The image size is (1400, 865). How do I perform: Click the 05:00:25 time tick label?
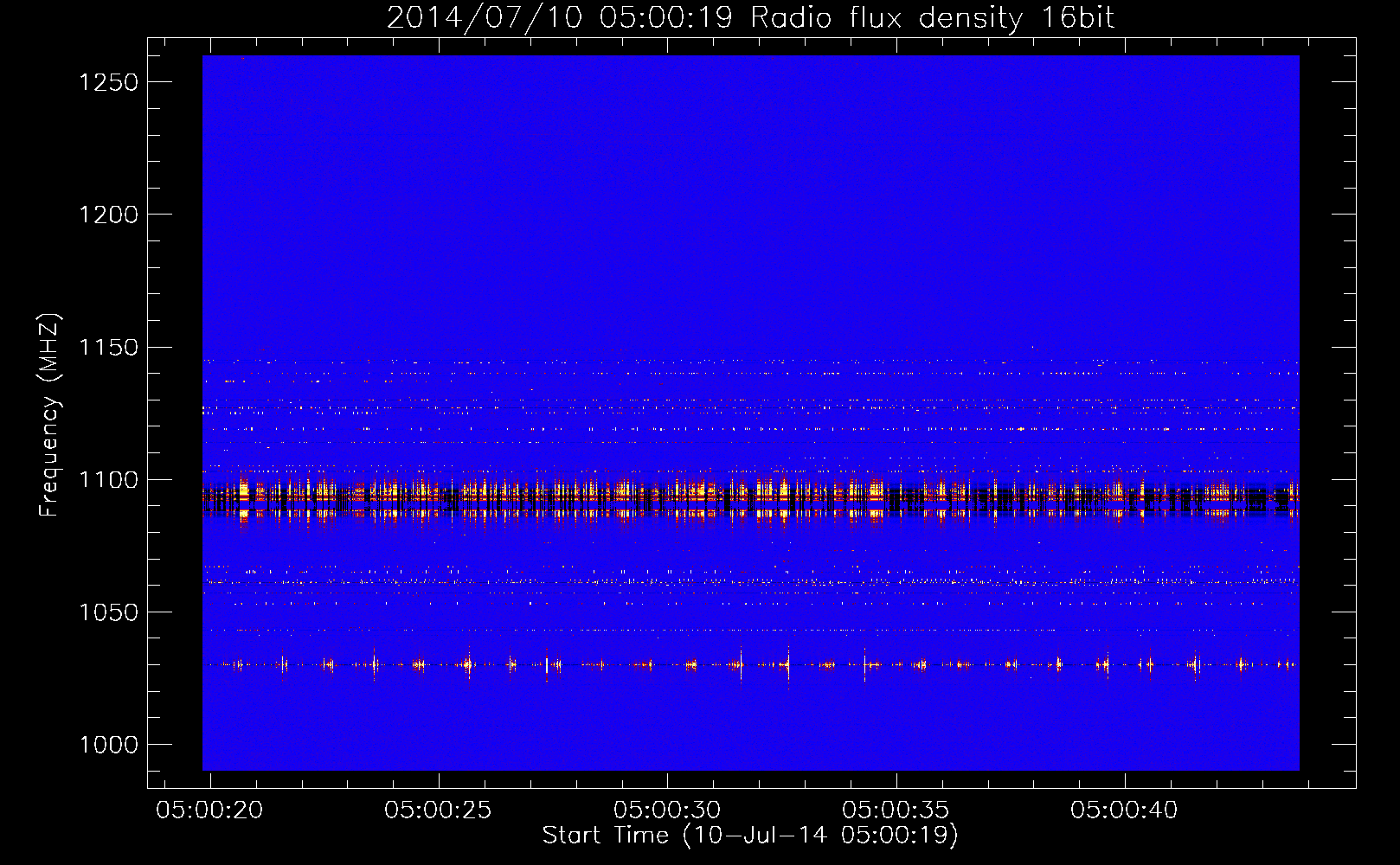pyautogui.click(x=438, y=811)
